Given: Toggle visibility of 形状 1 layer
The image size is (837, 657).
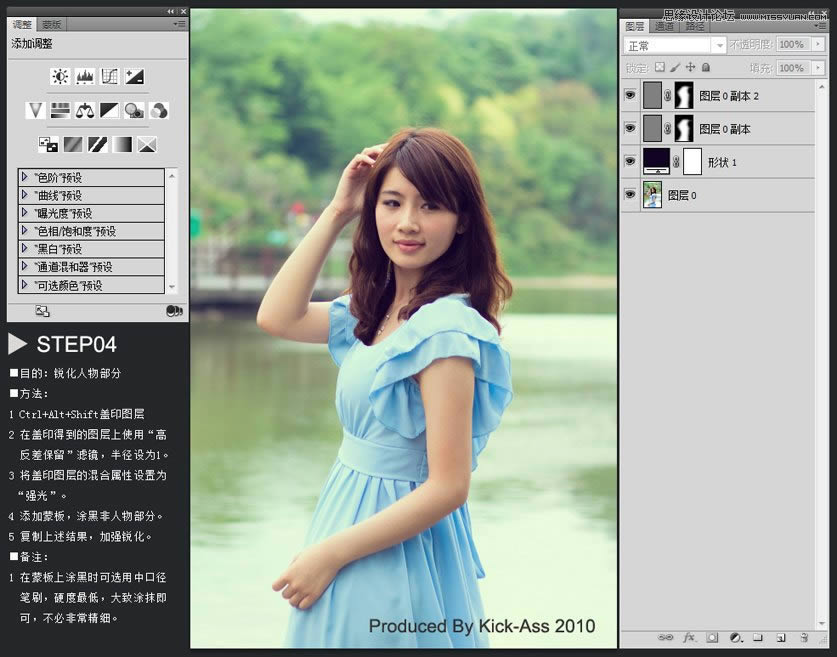Looking at the screenshot, I should click(630, 161).
